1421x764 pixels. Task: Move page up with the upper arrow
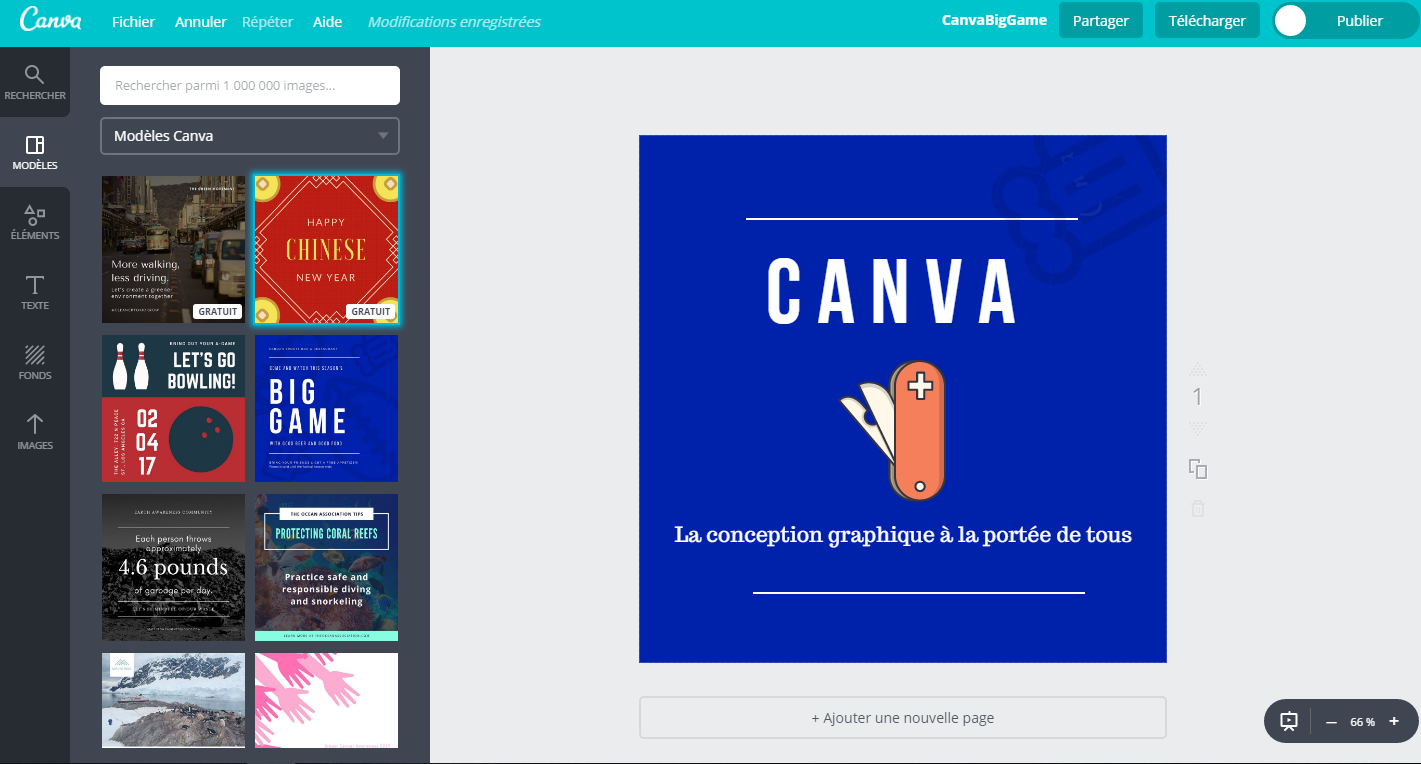[x=1197, y=368]
